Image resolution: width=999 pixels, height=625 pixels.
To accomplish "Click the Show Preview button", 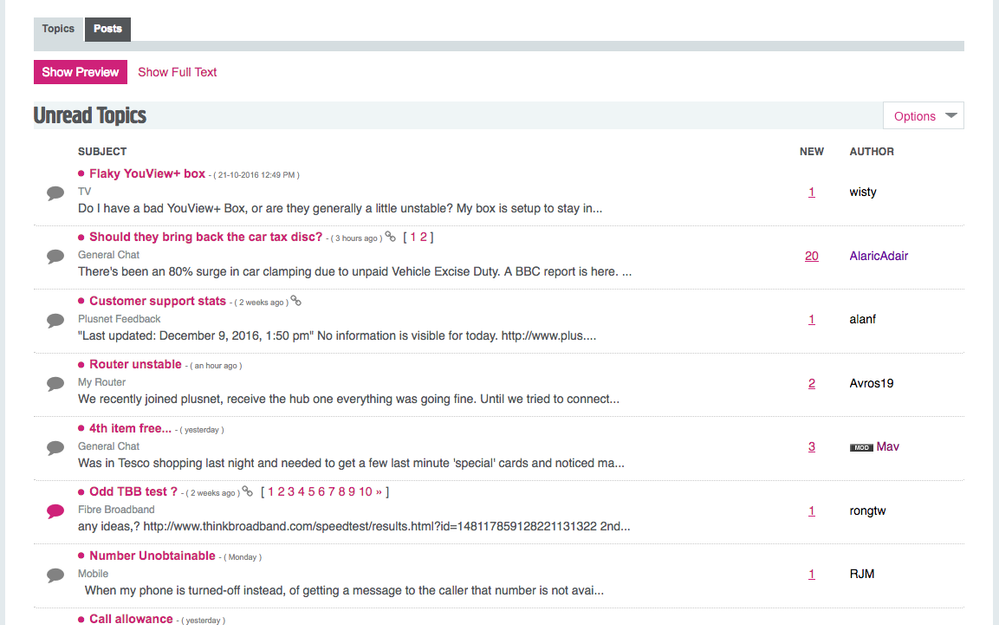I will [x=80, y=72].
